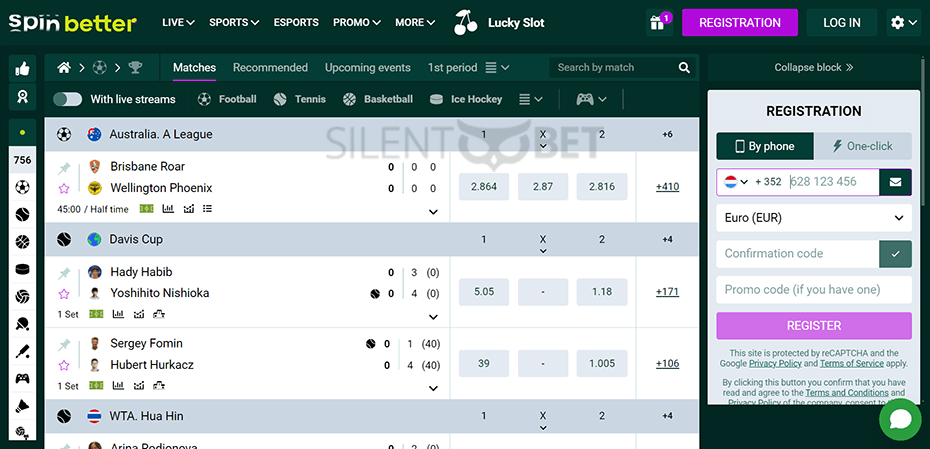Open the Lucky Slot cherry icon

click(x=466, y=23)
